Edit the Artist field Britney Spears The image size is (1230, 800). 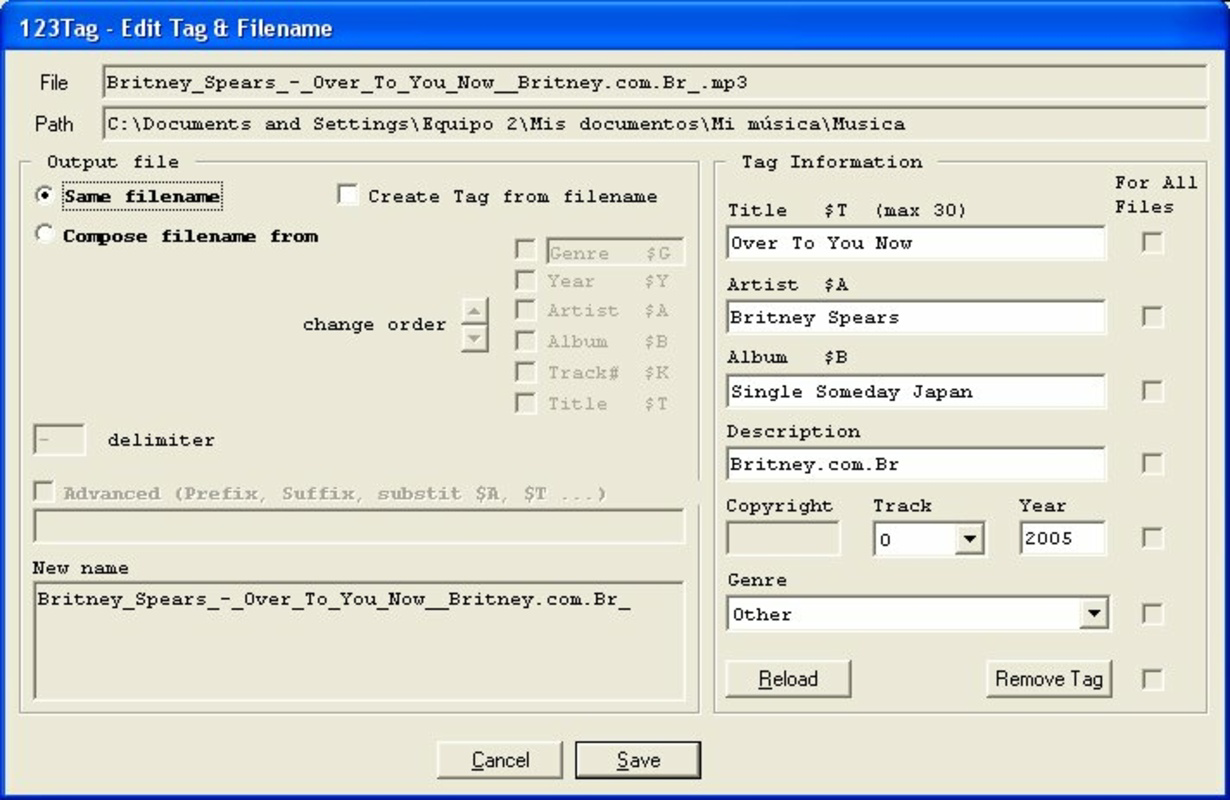(916, 317)
